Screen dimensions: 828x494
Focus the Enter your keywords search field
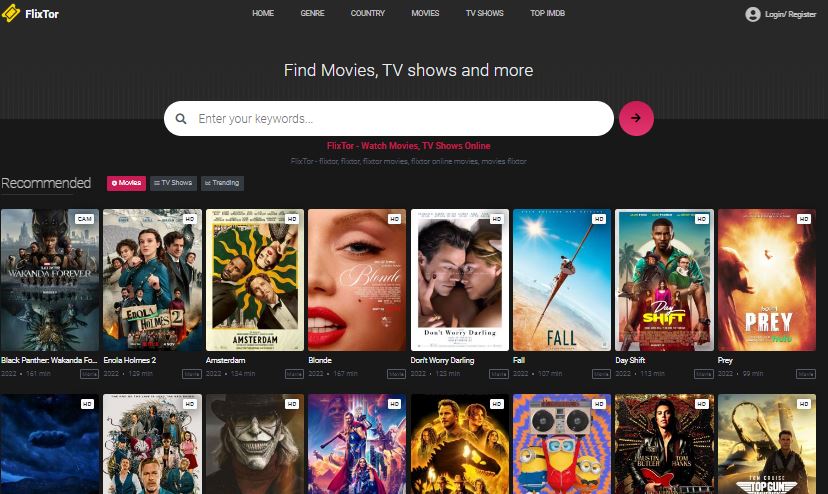389,118
